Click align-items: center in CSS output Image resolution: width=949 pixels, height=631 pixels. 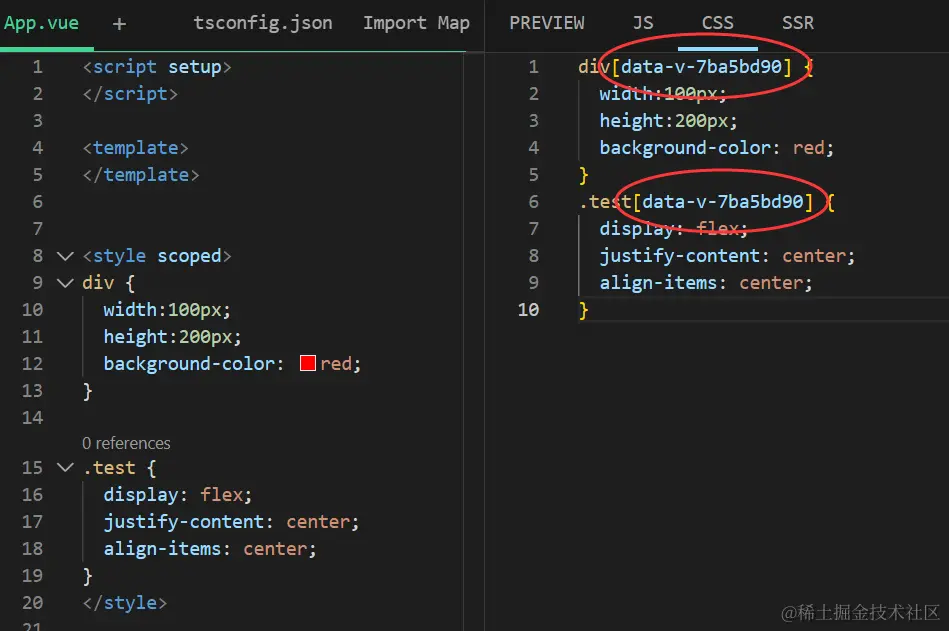pos(706,283)
